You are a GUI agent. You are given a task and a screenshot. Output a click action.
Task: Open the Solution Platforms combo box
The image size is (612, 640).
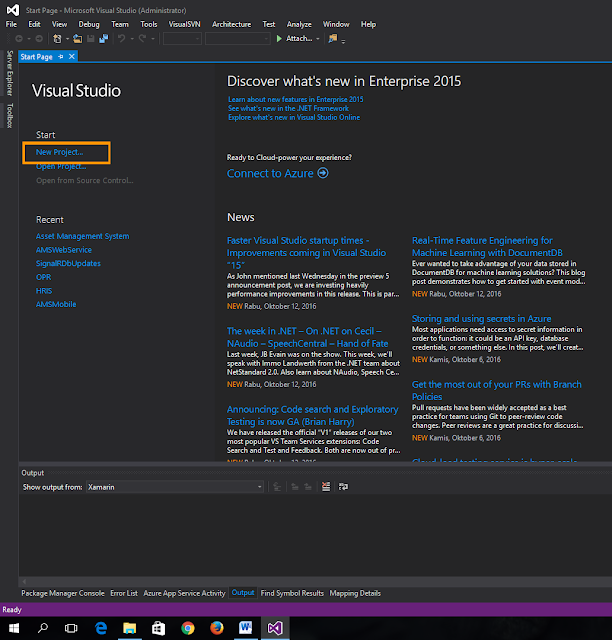(238, 39)
